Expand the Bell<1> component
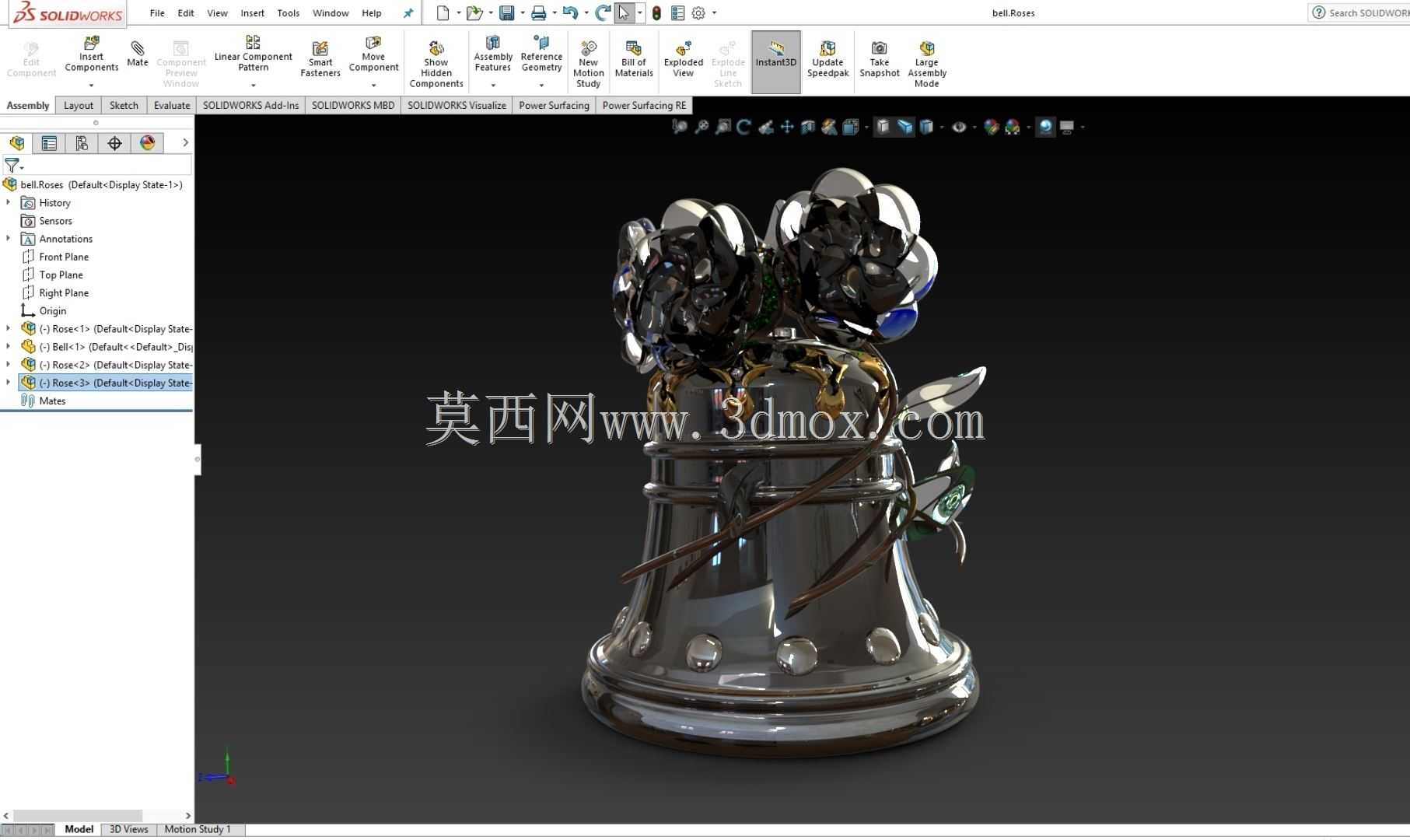 pyautogui.click(x=9, y=346)
